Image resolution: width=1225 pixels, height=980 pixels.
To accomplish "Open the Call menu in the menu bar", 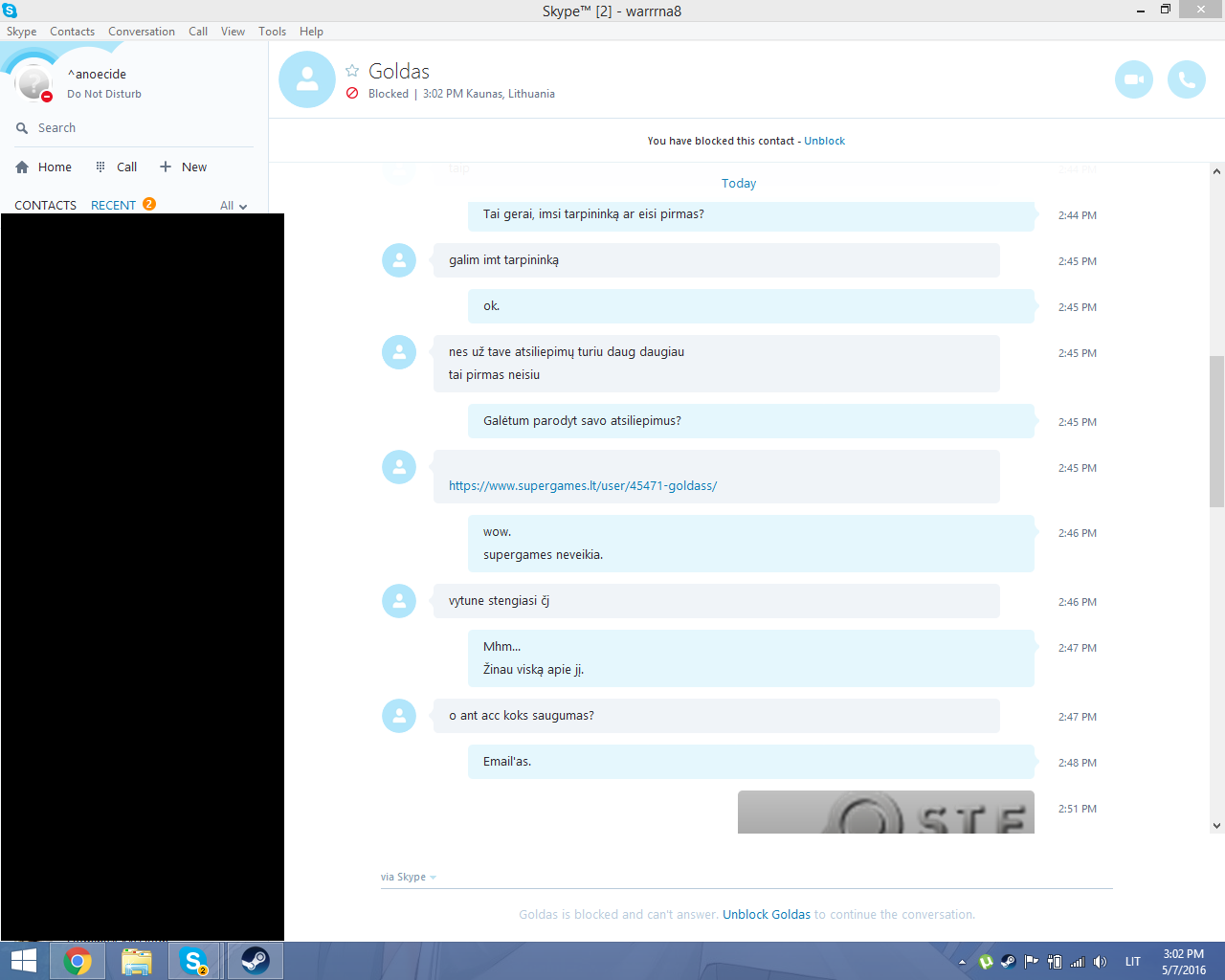I will click(x=198, y=32).
